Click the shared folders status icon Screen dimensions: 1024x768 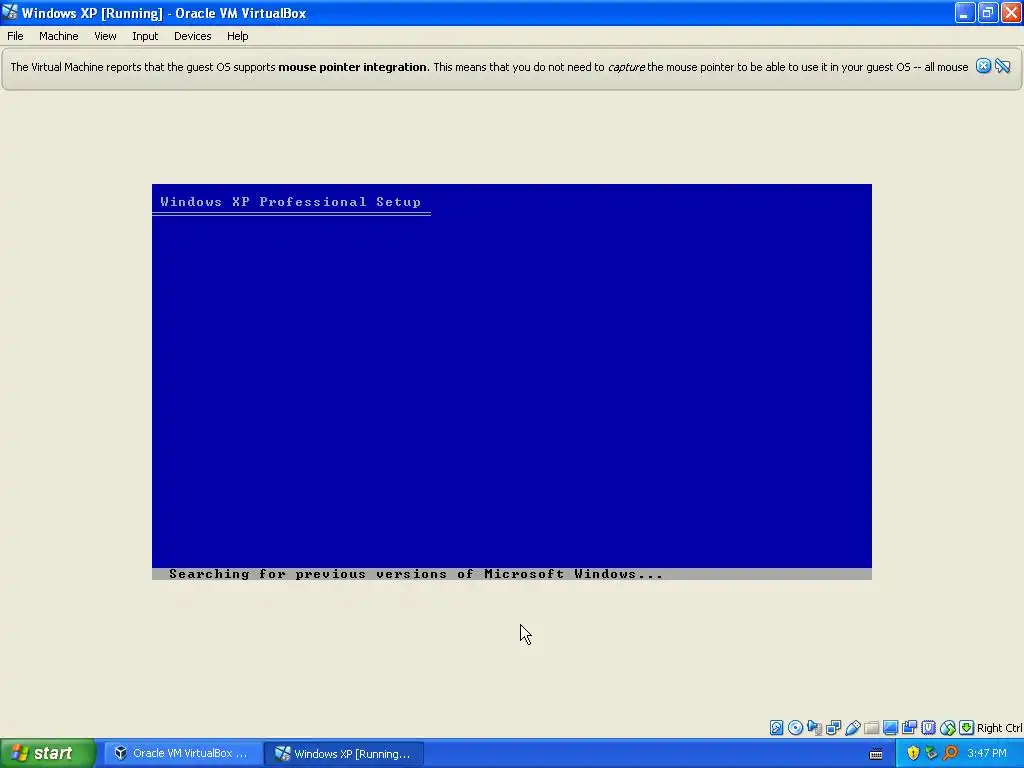[x=871, y=728]
